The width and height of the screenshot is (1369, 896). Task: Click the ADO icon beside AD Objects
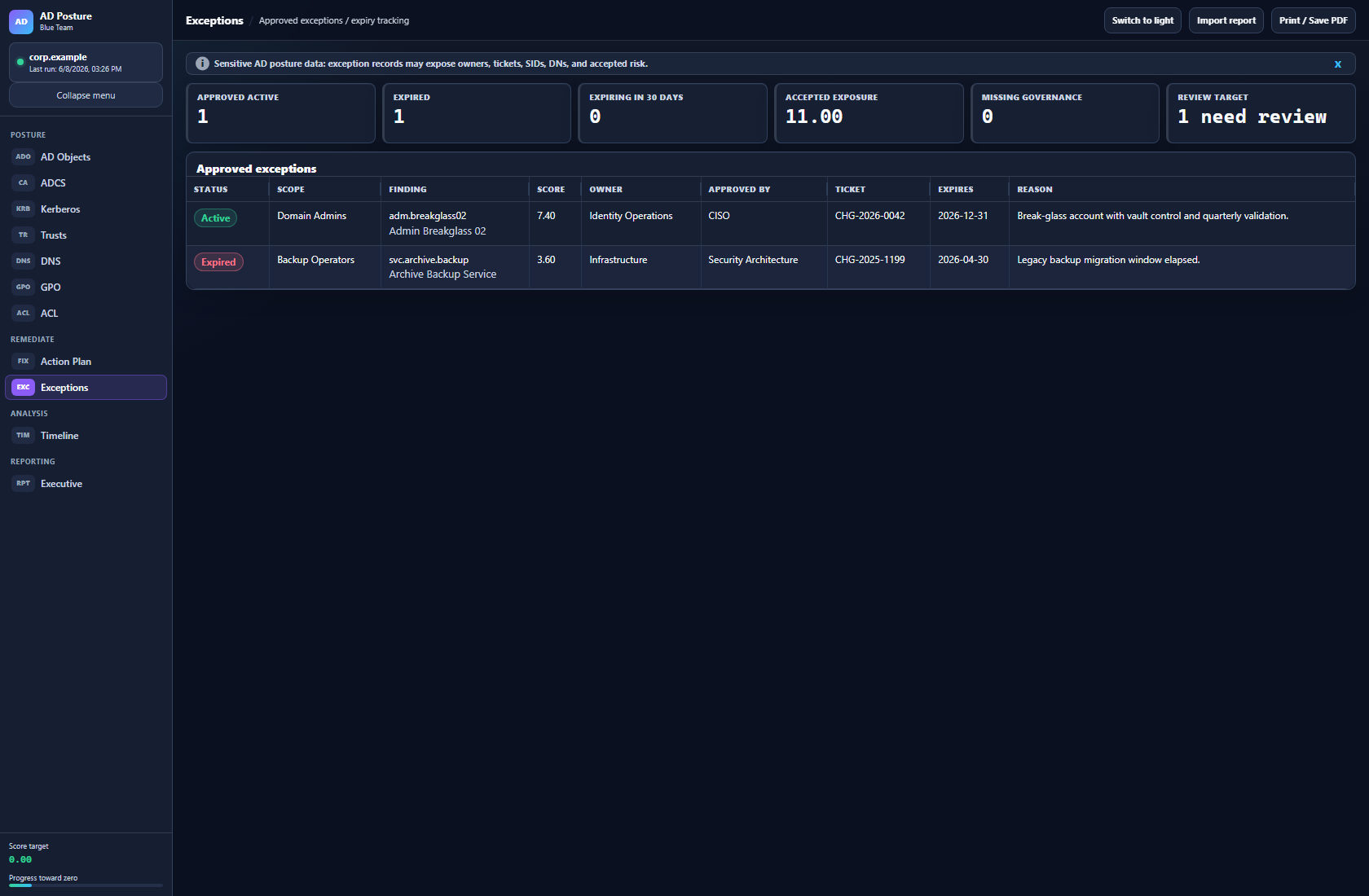23,157
